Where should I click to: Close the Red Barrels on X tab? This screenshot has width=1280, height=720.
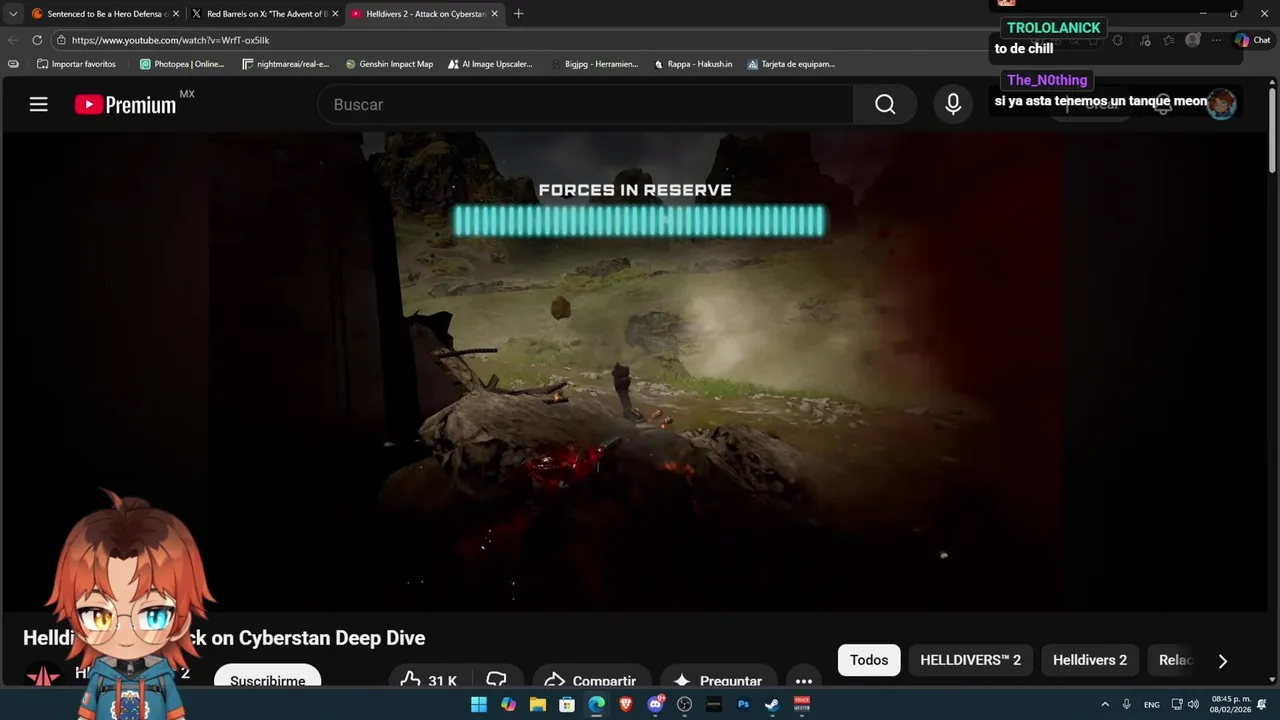point(334,14)
